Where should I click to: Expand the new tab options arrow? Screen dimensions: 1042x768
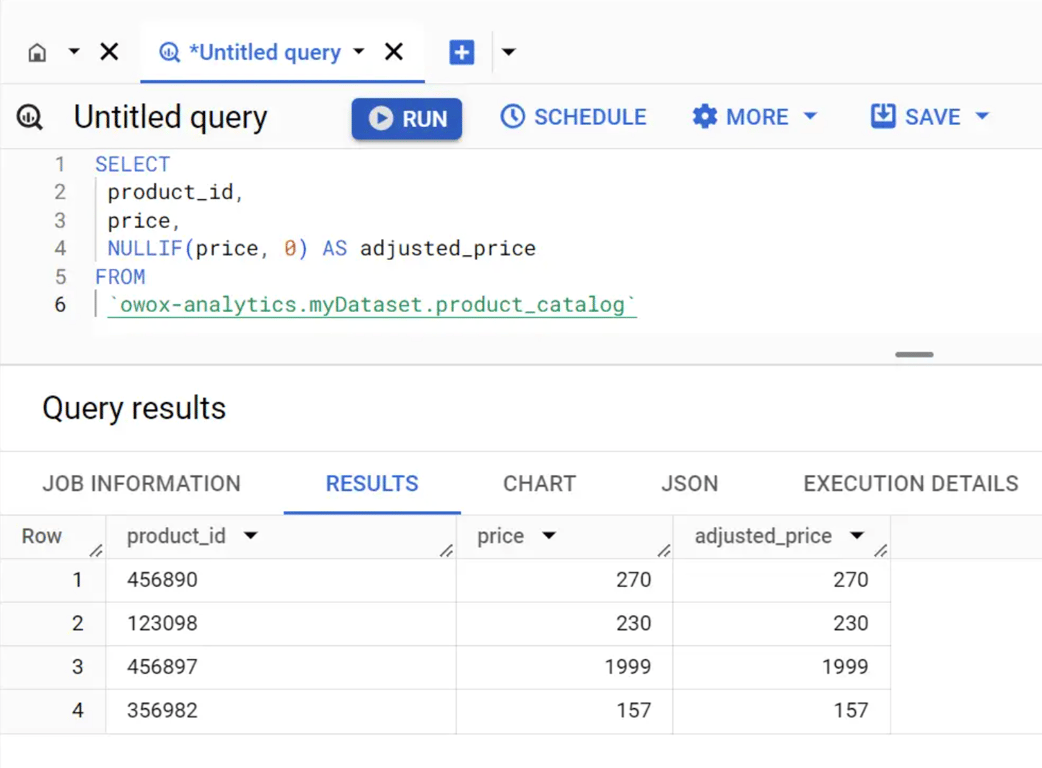click(x=508, y=52)
